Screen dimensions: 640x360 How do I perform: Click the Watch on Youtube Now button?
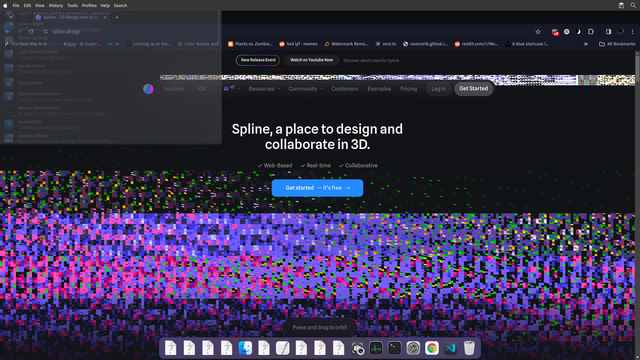(x=311, y=60)
